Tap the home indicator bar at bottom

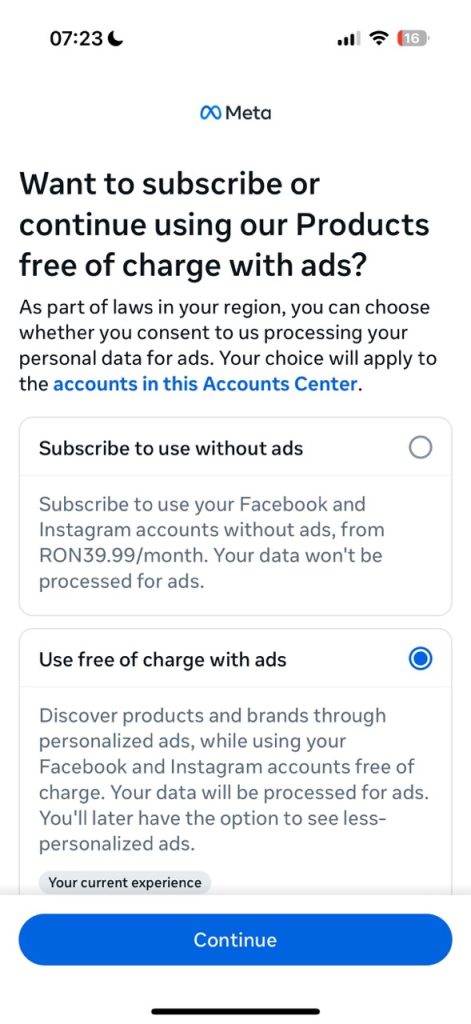coord(235,1012)
